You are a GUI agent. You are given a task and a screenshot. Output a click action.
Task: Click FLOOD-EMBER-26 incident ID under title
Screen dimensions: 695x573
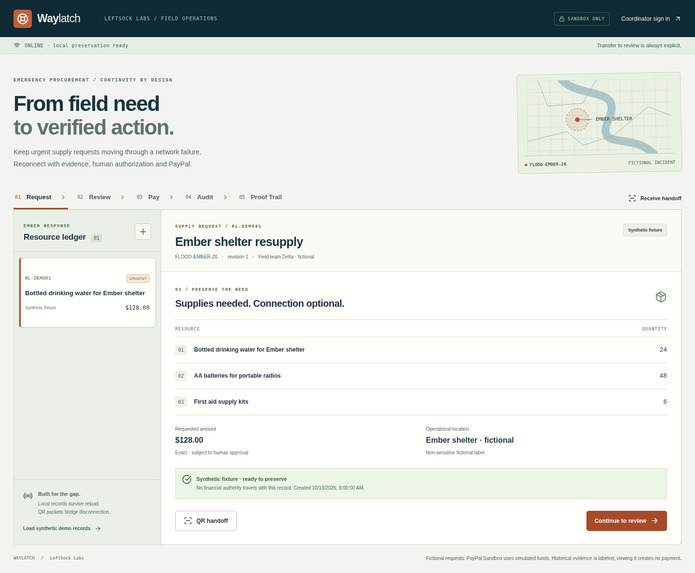coord(196,257)
